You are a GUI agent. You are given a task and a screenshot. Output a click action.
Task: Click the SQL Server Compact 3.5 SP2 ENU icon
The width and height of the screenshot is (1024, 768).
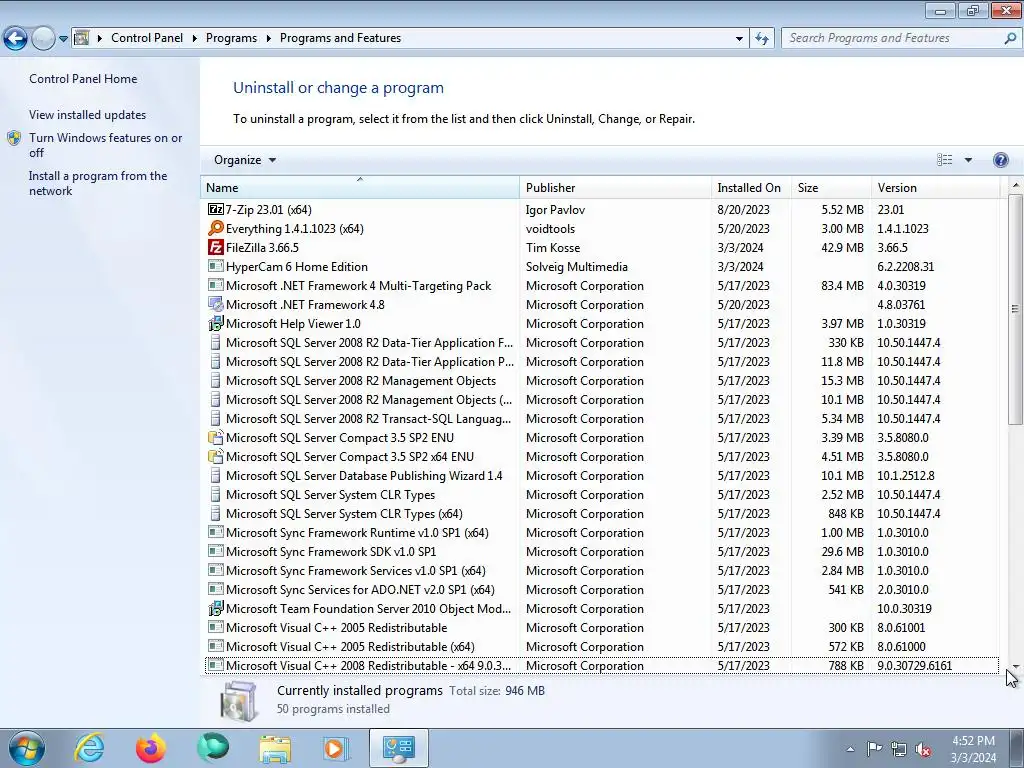tap(216, 438)
